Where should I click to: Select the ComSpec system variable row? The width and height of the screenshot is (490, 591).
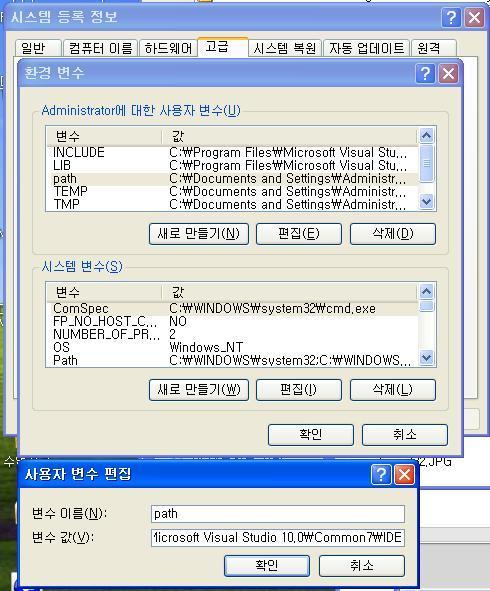[x=232, y=308]
